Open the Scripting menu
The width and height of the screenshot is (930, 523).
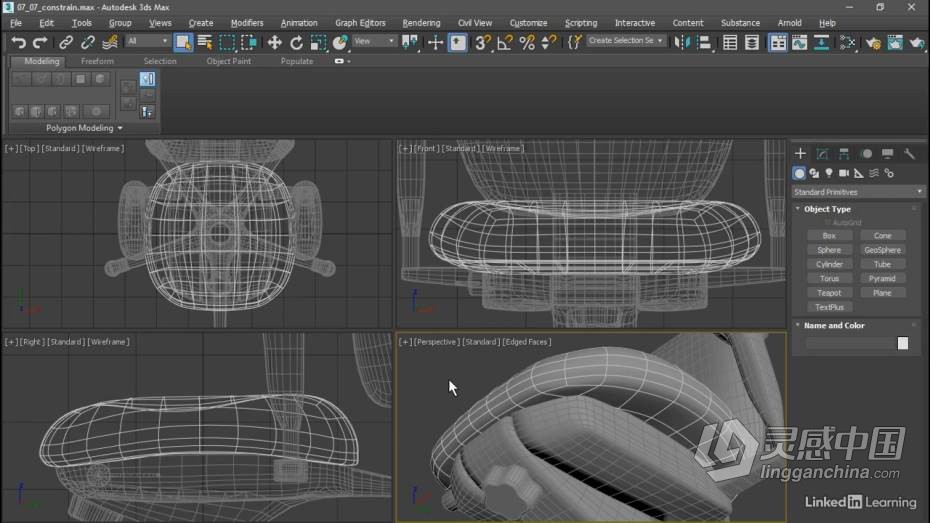pos(581,23)
